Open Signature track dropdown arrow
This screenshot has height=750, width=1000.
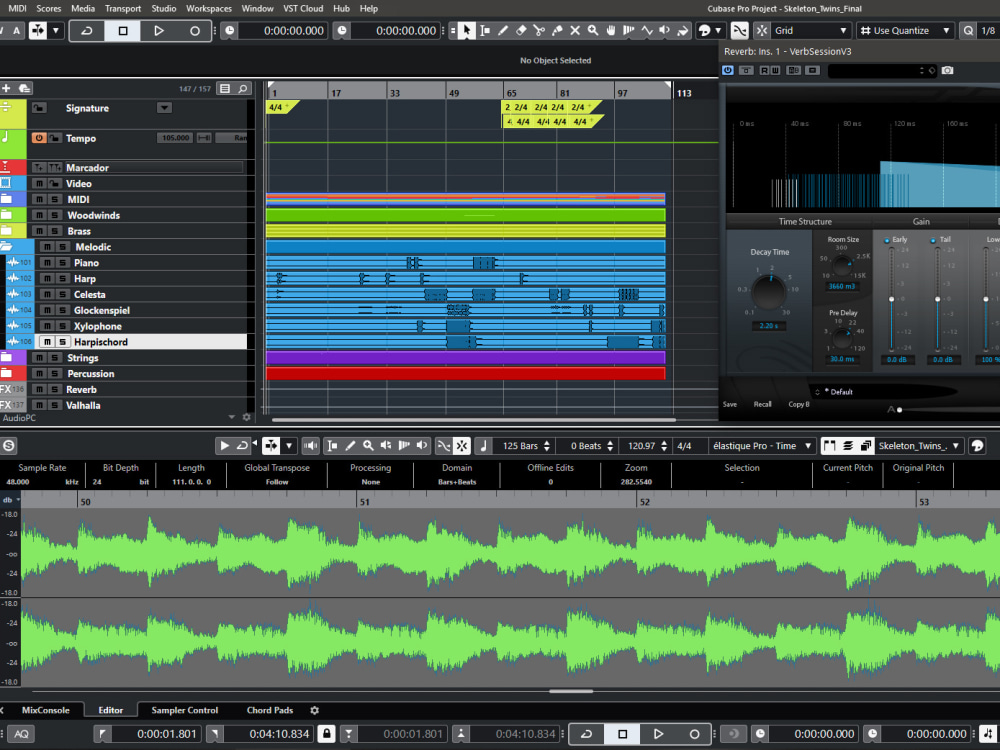pyautogui.click(x=165, y=108)
